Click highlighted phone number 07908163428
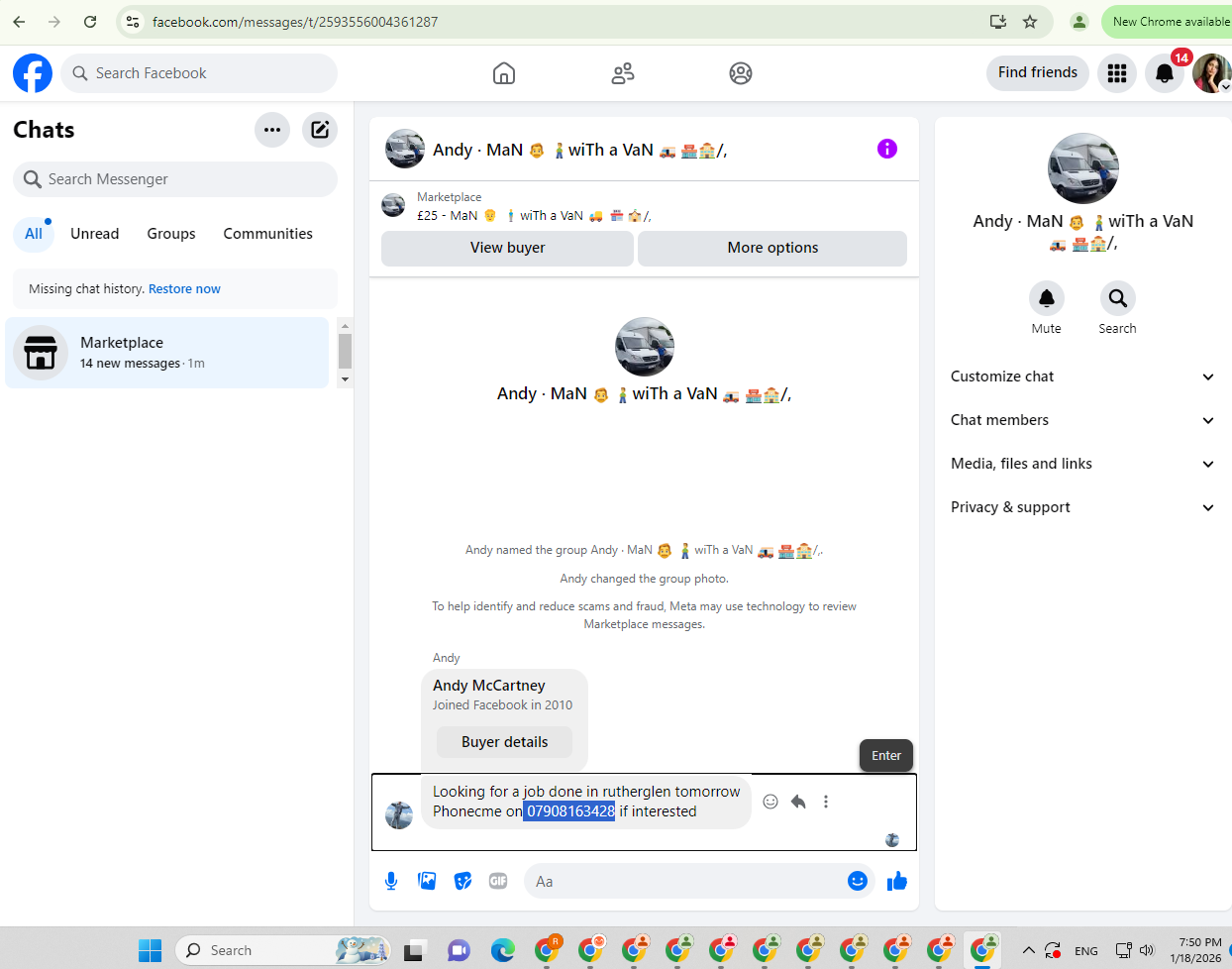This screenshot has height=969, width=1232. (569, 811)
